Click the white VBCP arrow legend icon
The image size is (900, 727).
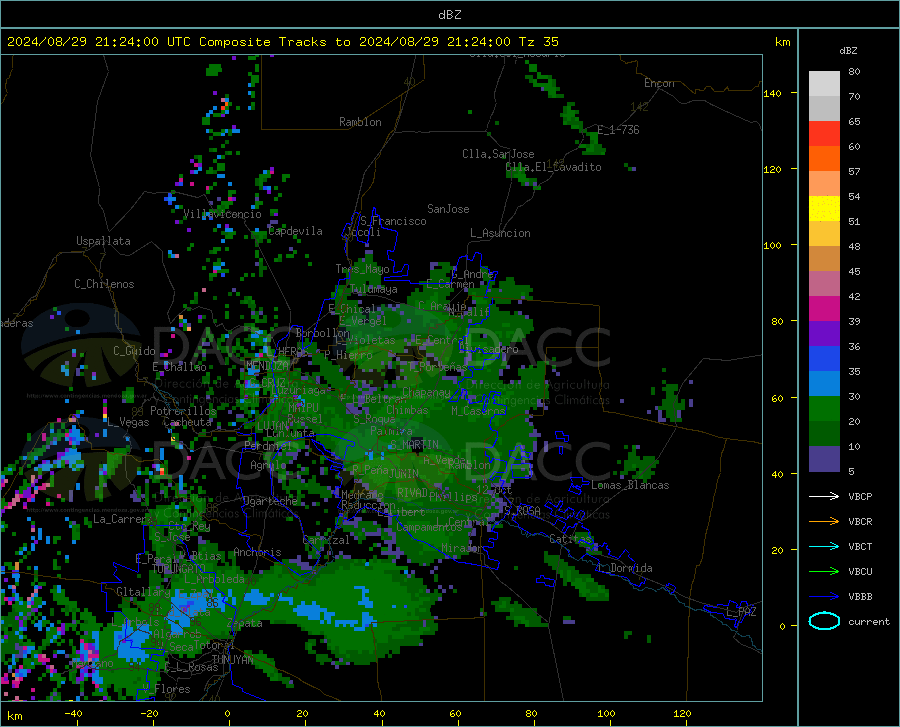coord(824,496)
